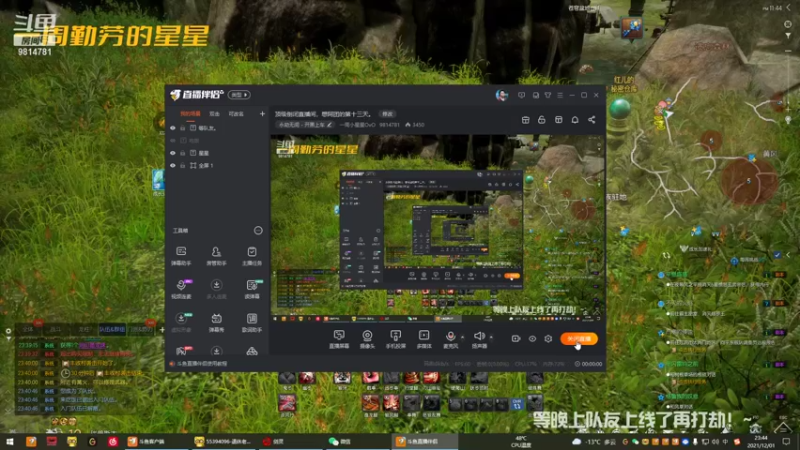Screen dimensions: 800x450
Task: Expand speaker options arrow
Action: [x=491, y=337]
